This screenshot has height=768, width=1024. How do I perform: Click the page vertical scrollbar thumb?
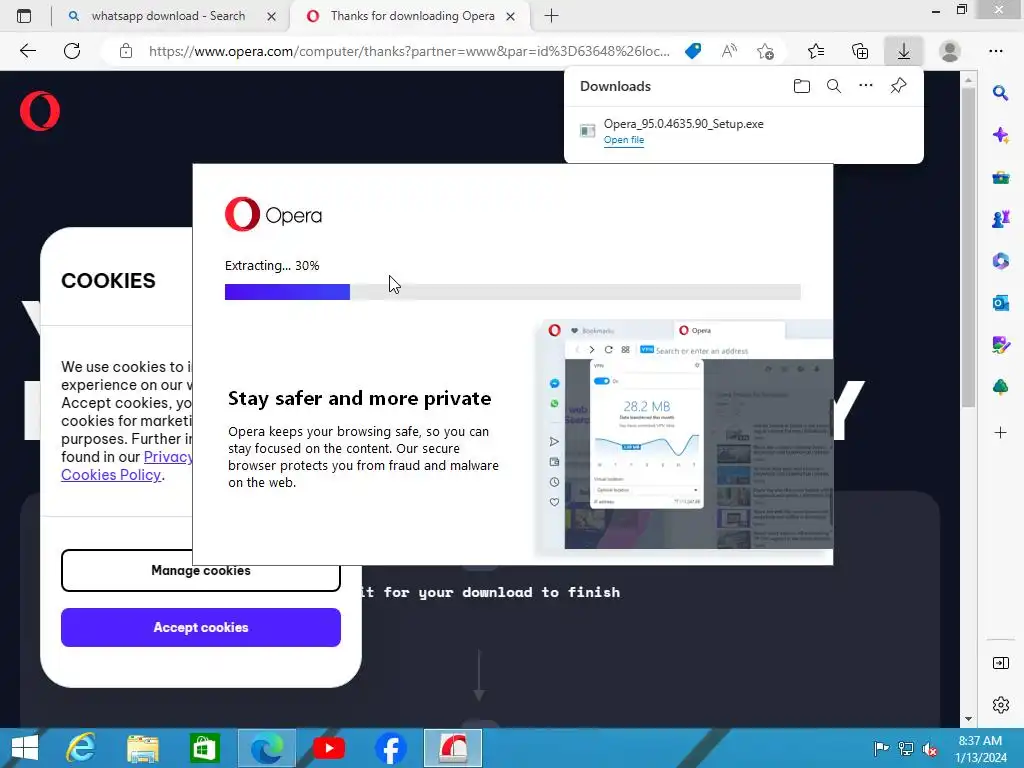pyautogui.click(x=968, y=247)
